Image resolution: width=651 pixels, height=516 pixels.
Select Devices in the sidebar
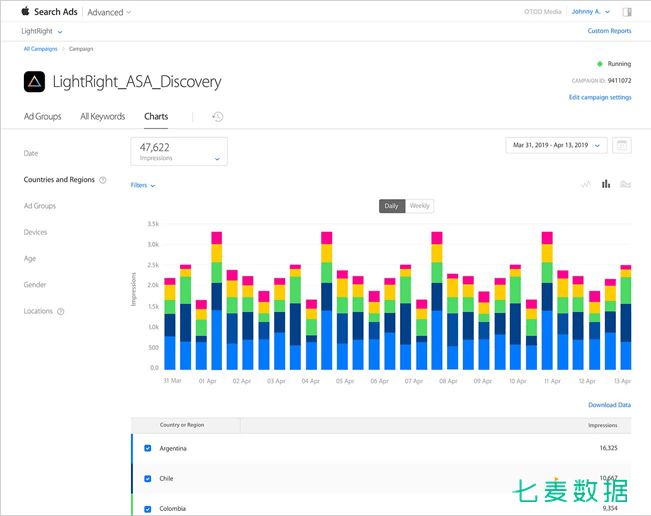tap(35, 232)
